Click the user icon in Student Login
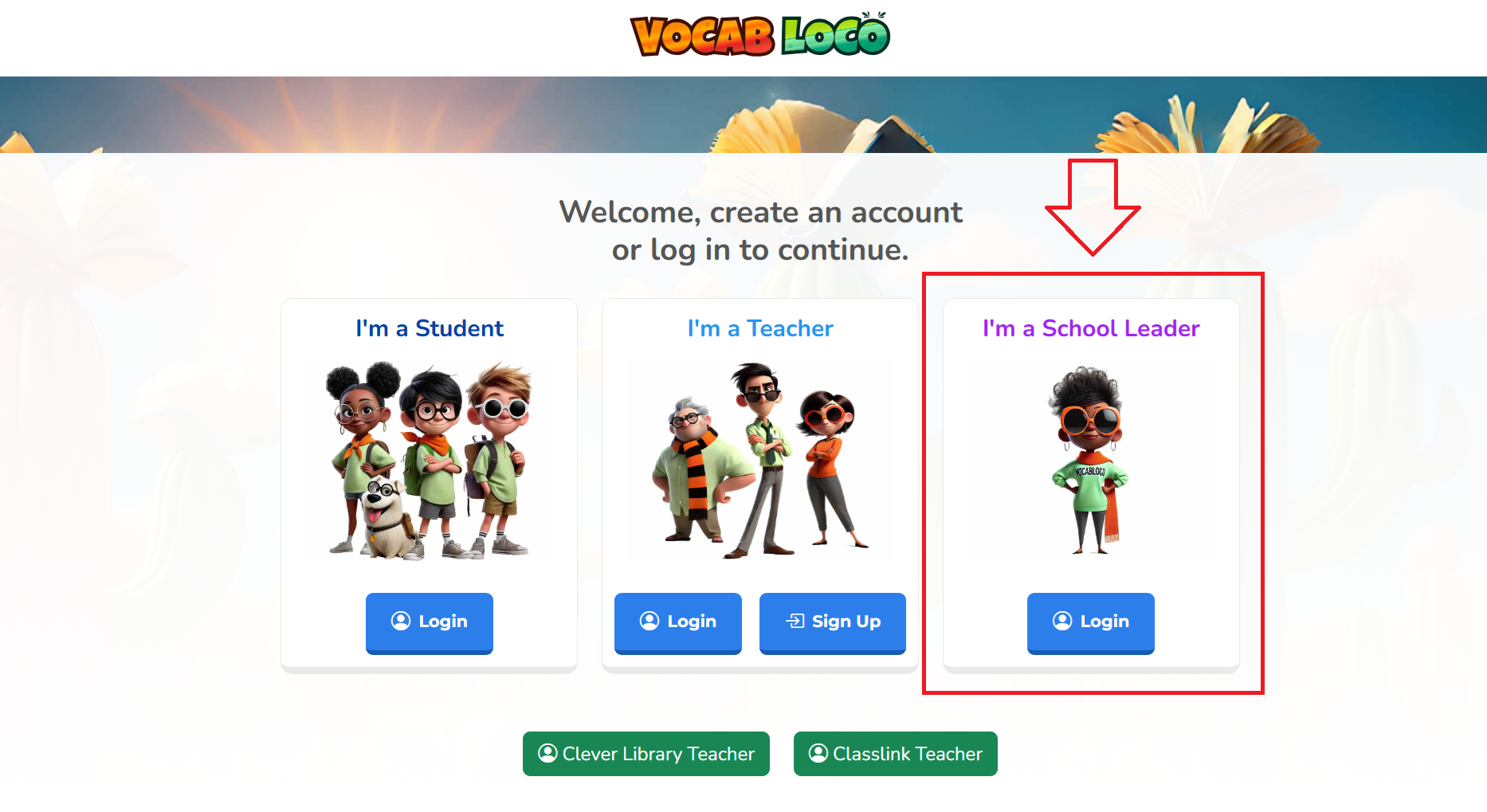The height and width of the screenshot is (812, 1487). (401, 621)
